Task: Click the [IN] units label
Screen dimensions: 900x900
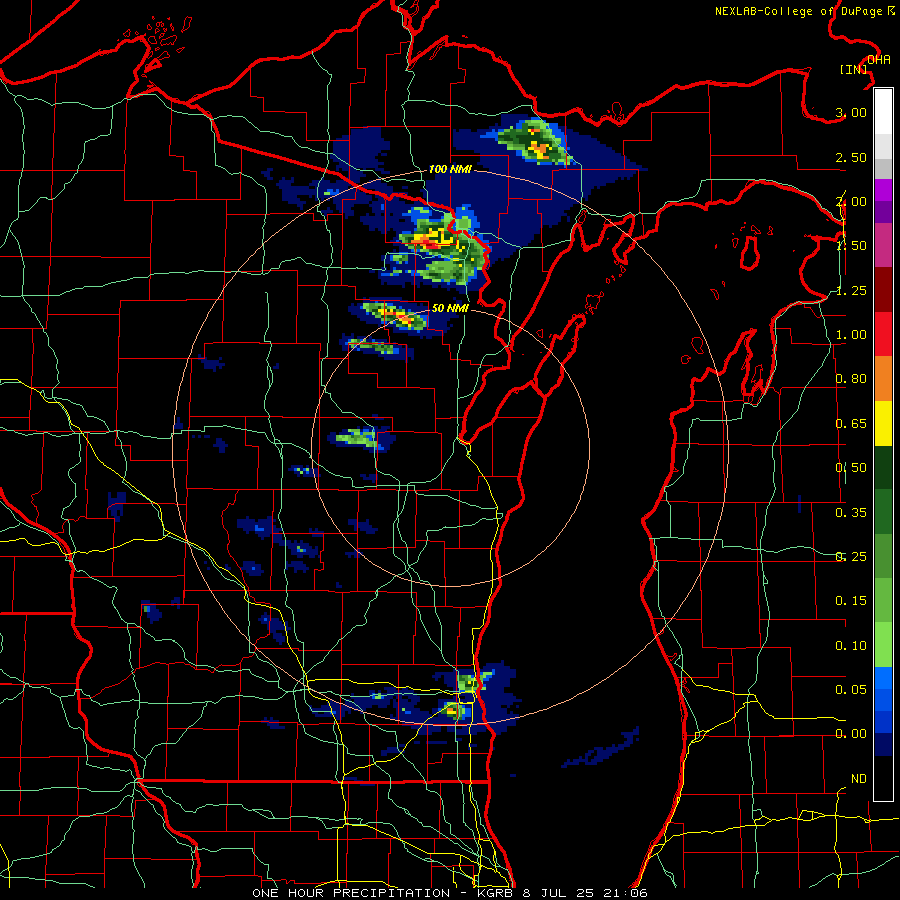Action: click(854, 69)
